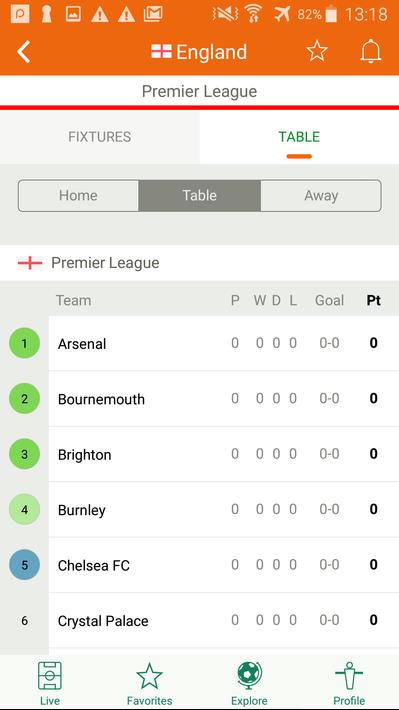
Task: Switch to the Away standings segment
Action: [321, 196]
